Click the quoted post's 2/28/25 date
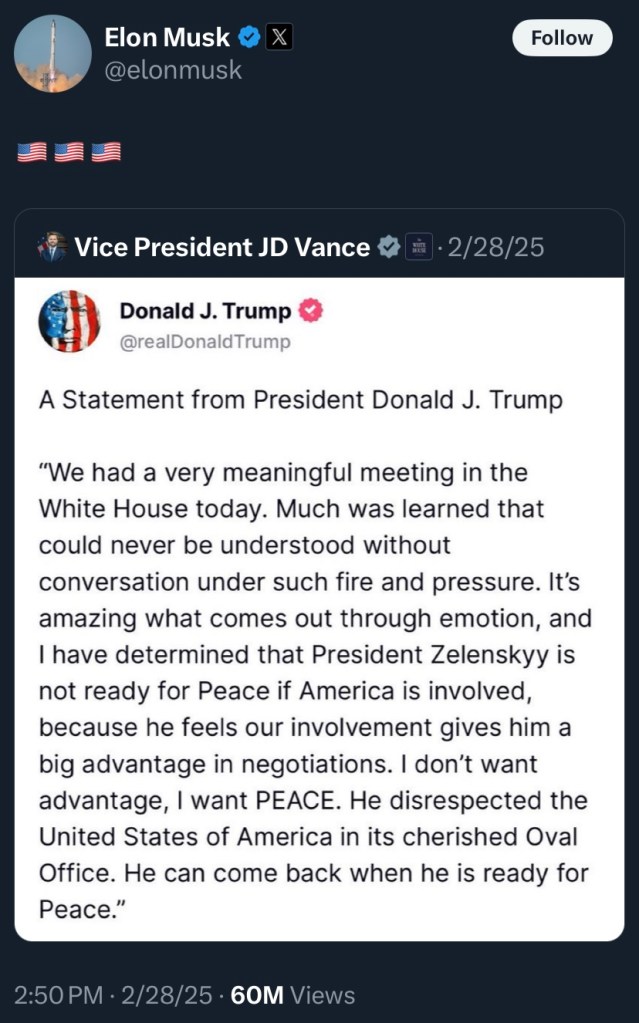The width and height of the screenshot is (639, 1023). tap(496, 246)
